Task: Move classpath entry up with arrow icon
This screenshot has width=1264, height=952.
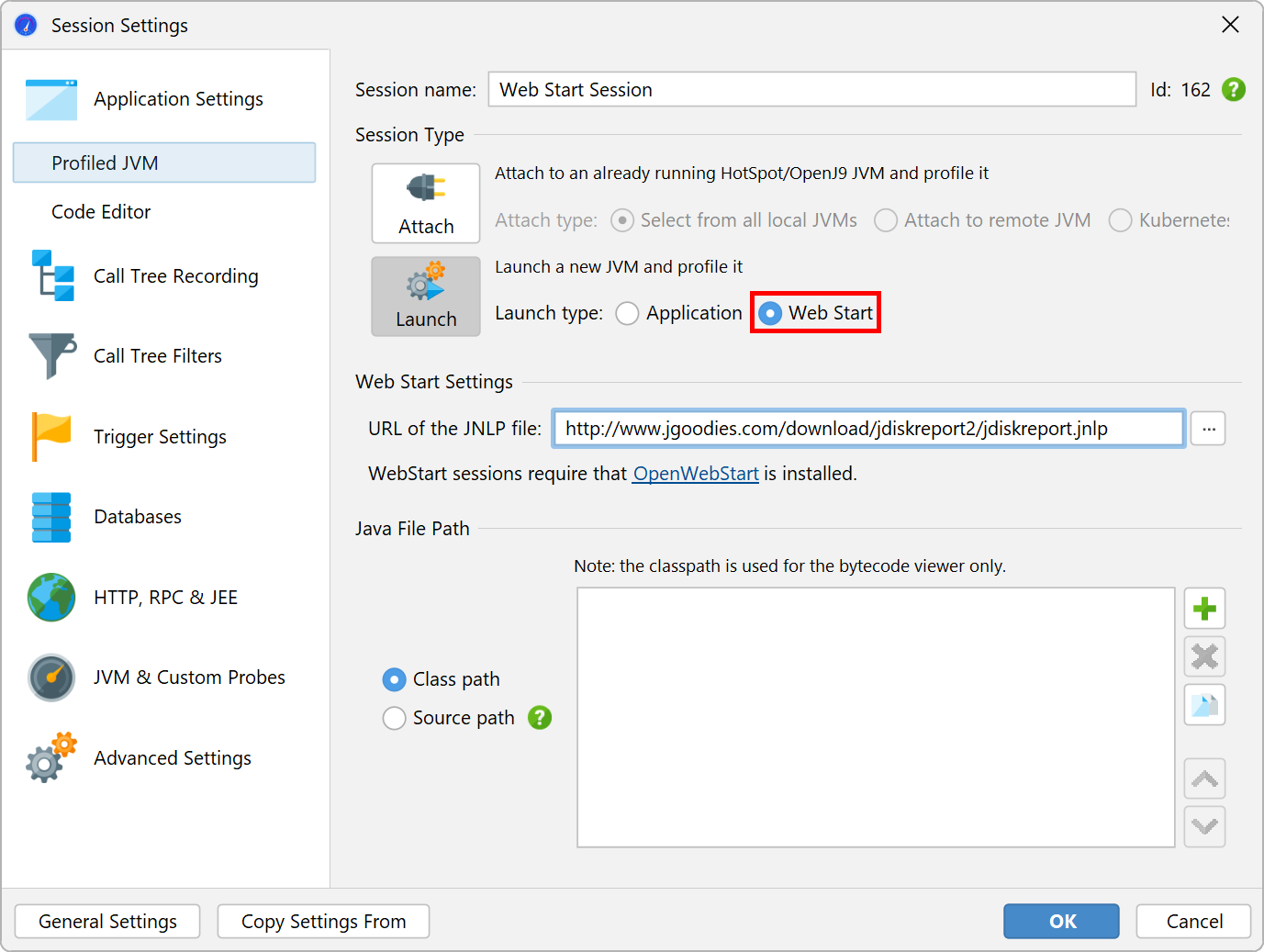Action: click(x=1204, y=779)
